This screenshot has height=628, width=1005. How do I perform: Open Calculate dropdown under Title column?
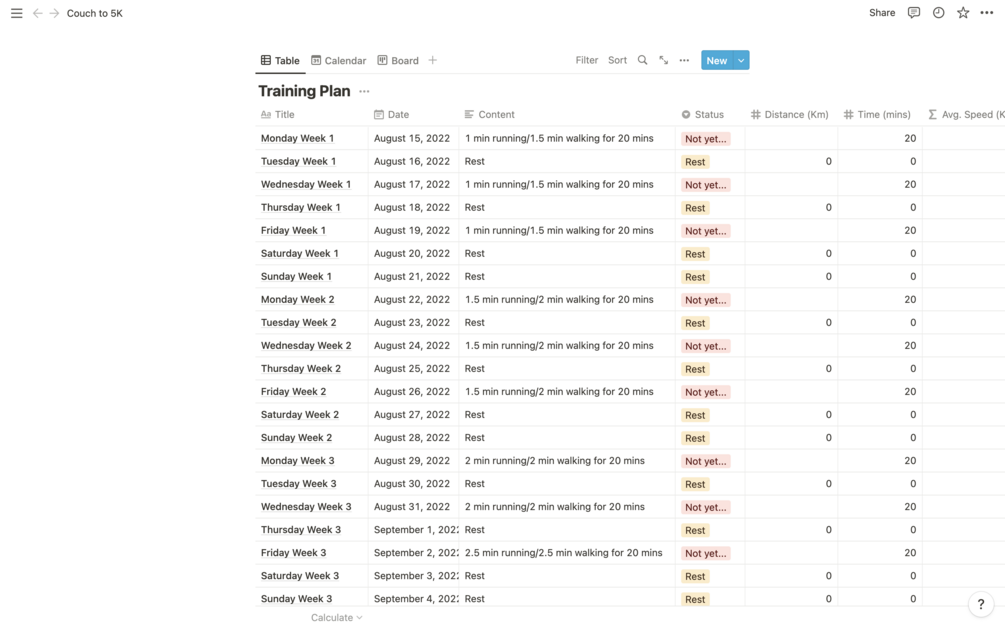tap(336, 617)
